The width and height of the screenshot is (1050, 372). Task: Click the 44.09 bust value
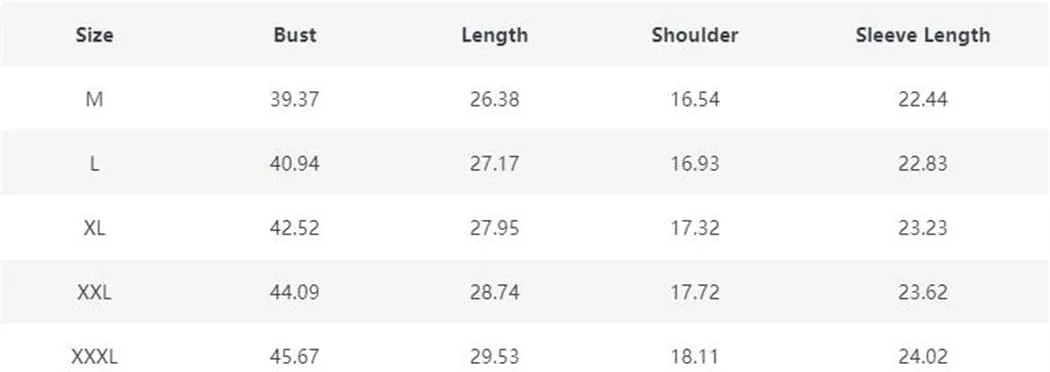(295, 292)
